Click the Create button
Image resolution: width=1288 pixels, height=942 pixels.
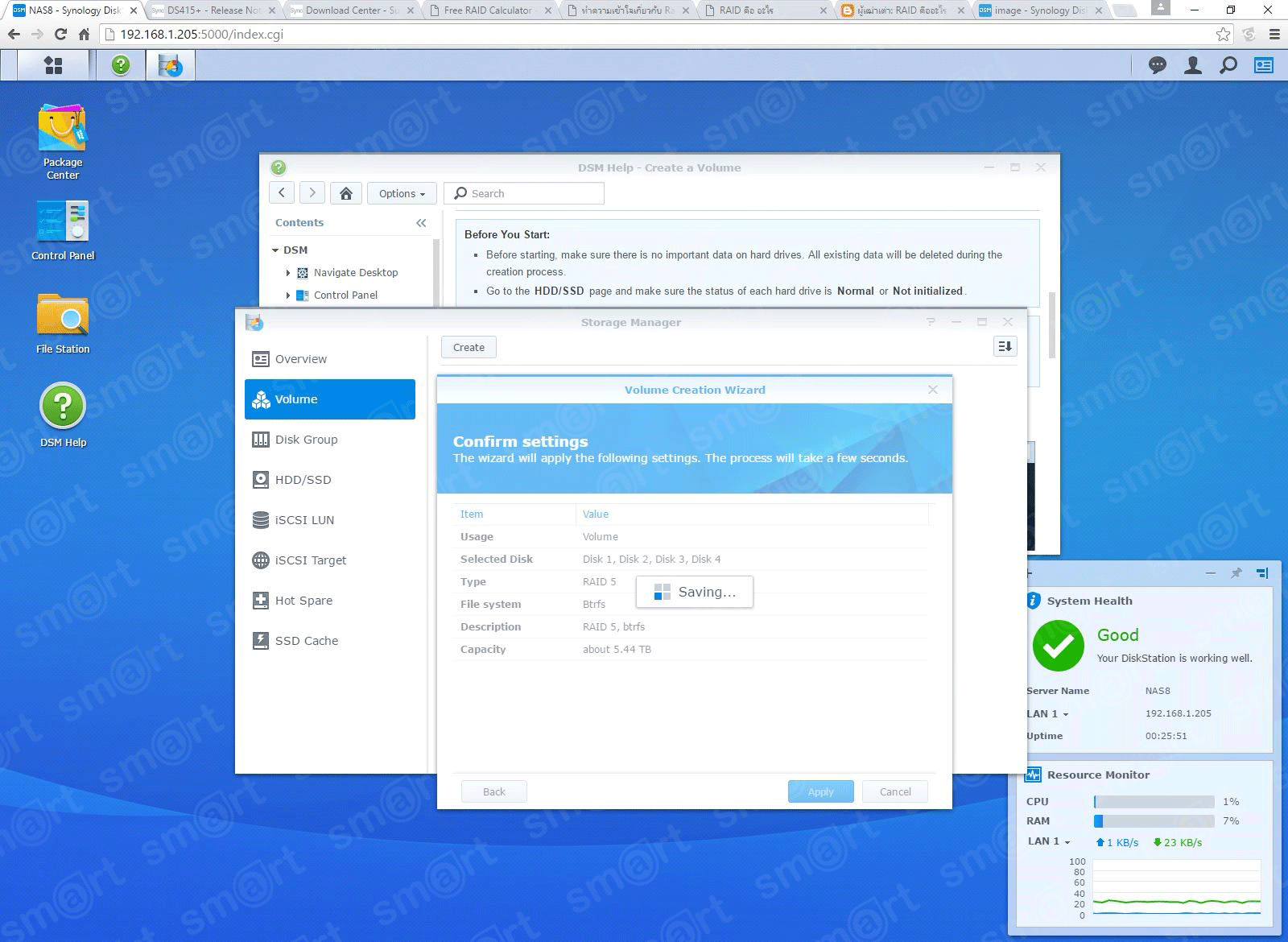(469, 347)
